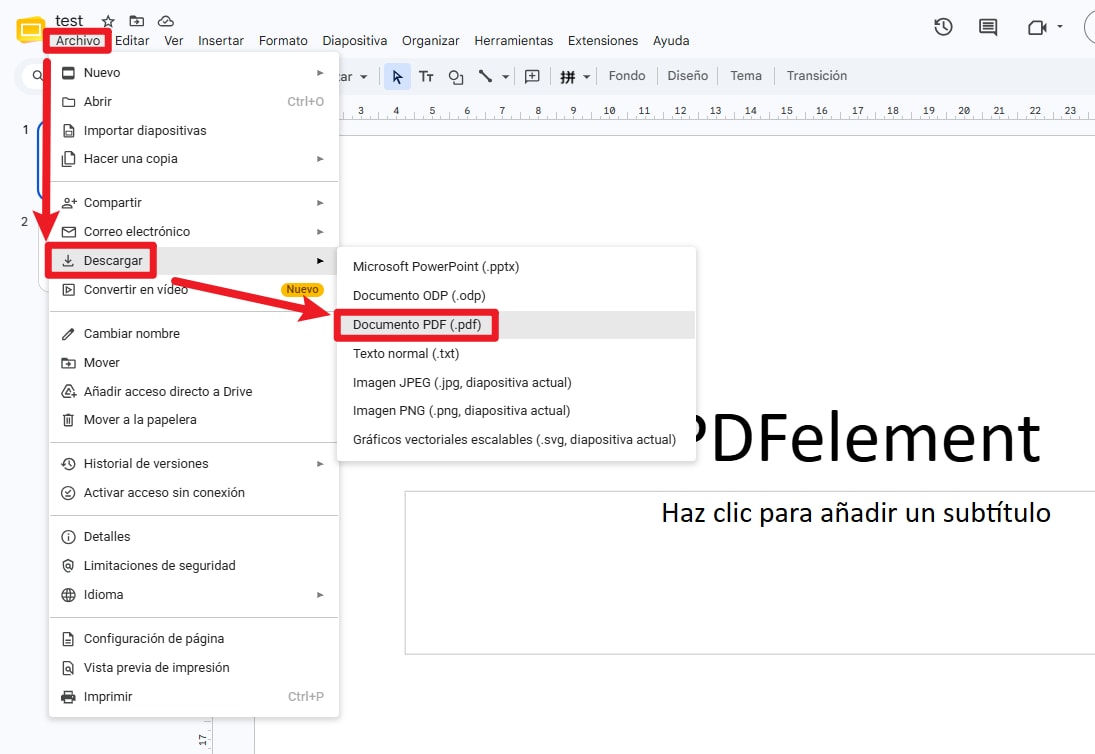Select Añadir acceso directo a Drive
This screenshot has width=1095, height=754.
193,391
